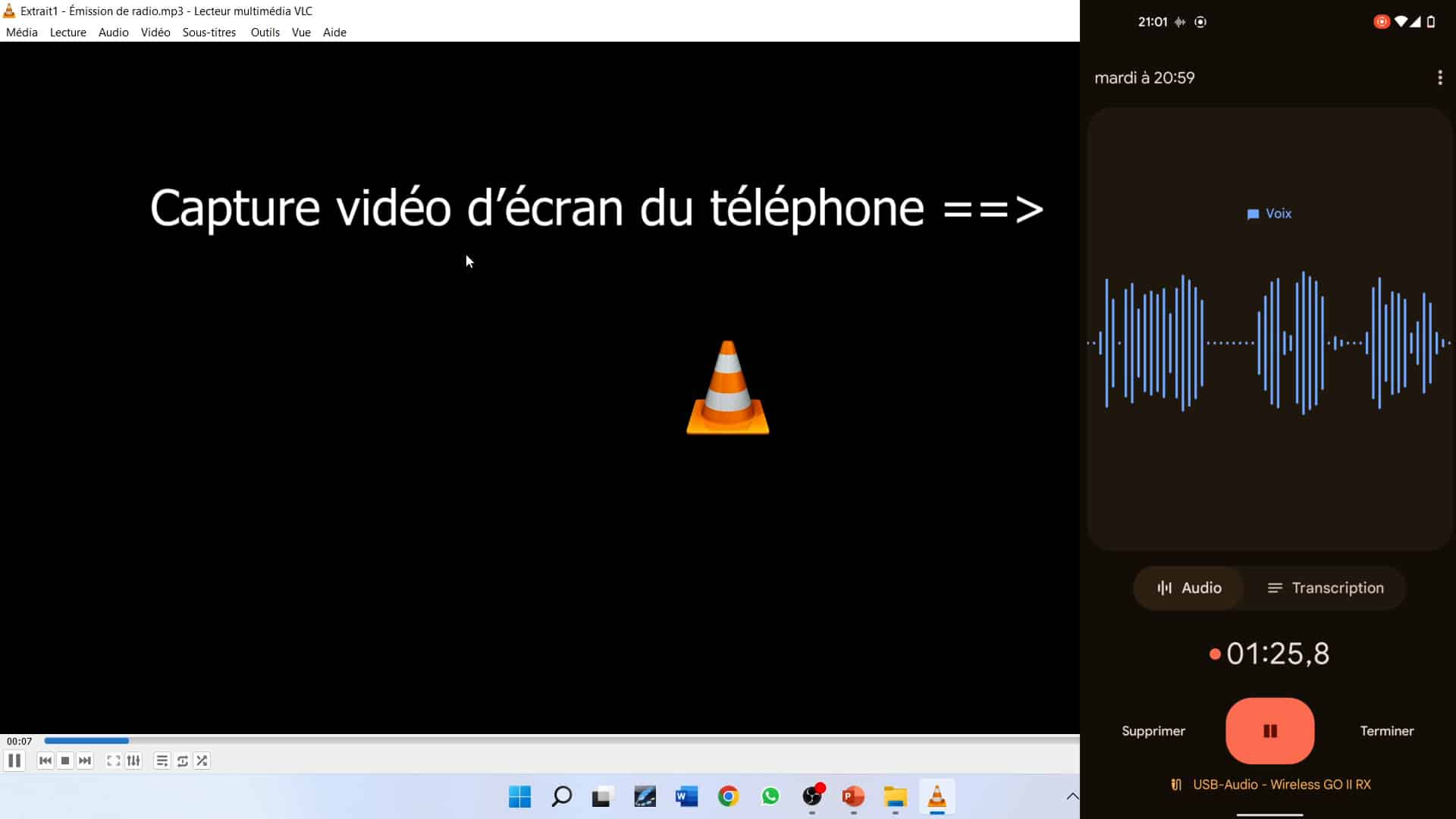1456x819 pixels.
Task: Tap Terminer to finish the recording
Action: click(1386, 730)
